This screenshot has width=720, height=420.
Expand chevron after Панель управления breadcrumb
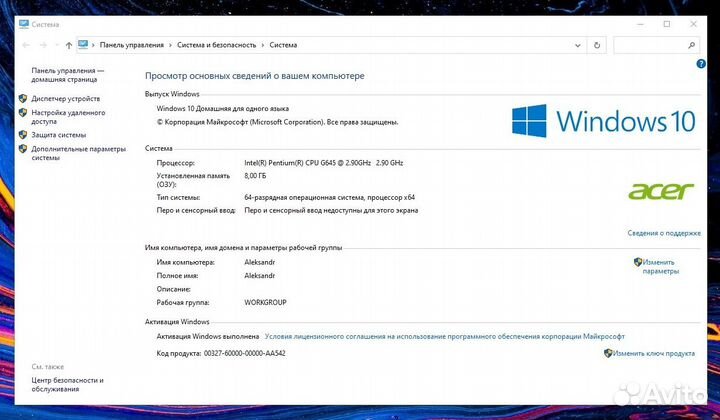pyautogui.click(x=170, y=45)
